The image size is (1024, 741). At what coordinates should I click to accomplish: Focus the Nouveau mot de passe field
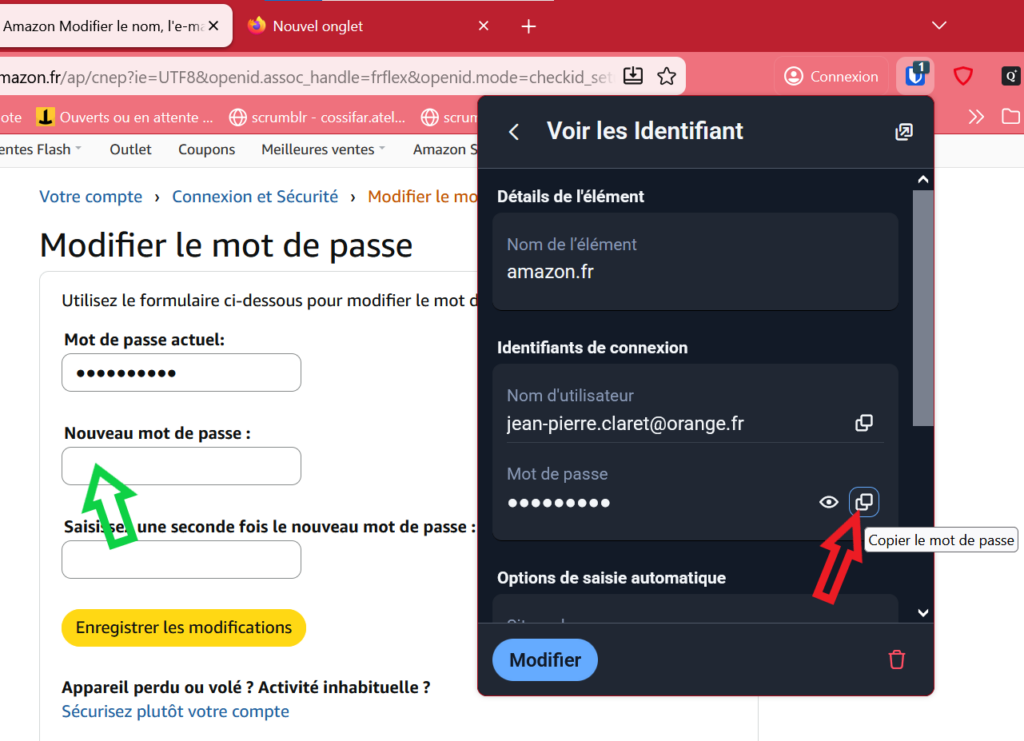click(181, 466)
